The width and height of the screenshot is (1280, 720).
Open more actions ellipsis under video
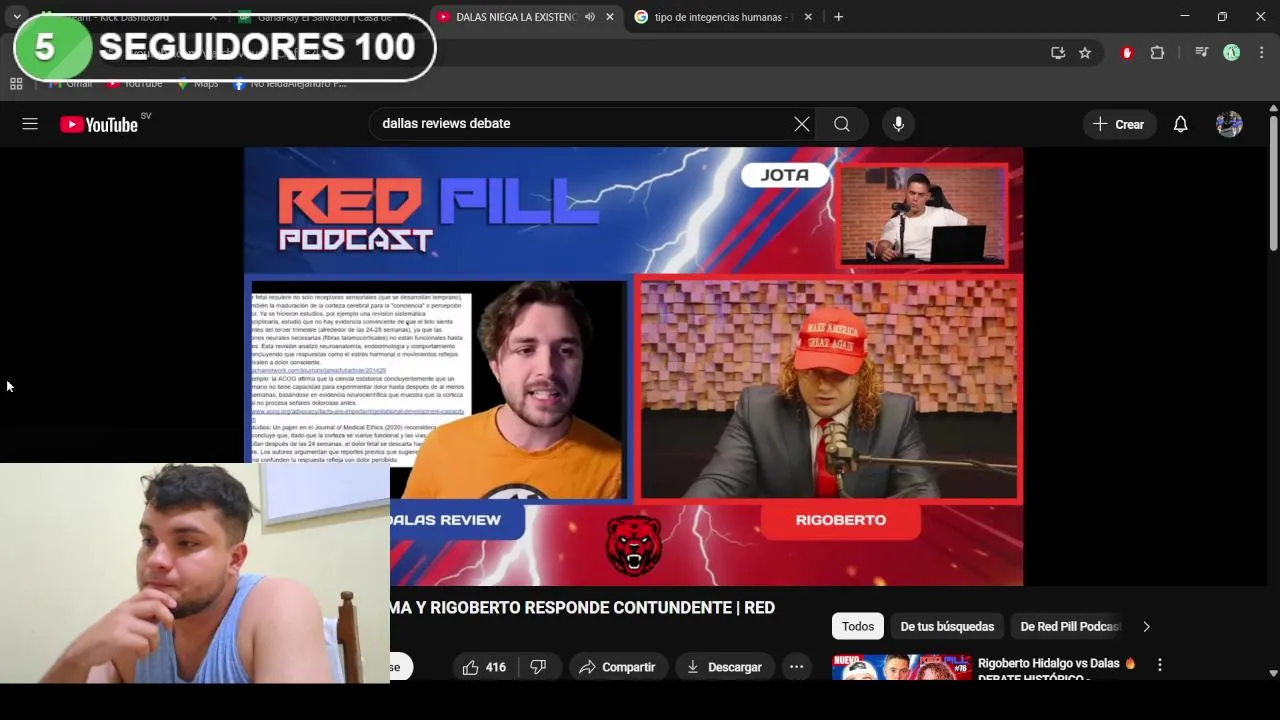[796, 667]
